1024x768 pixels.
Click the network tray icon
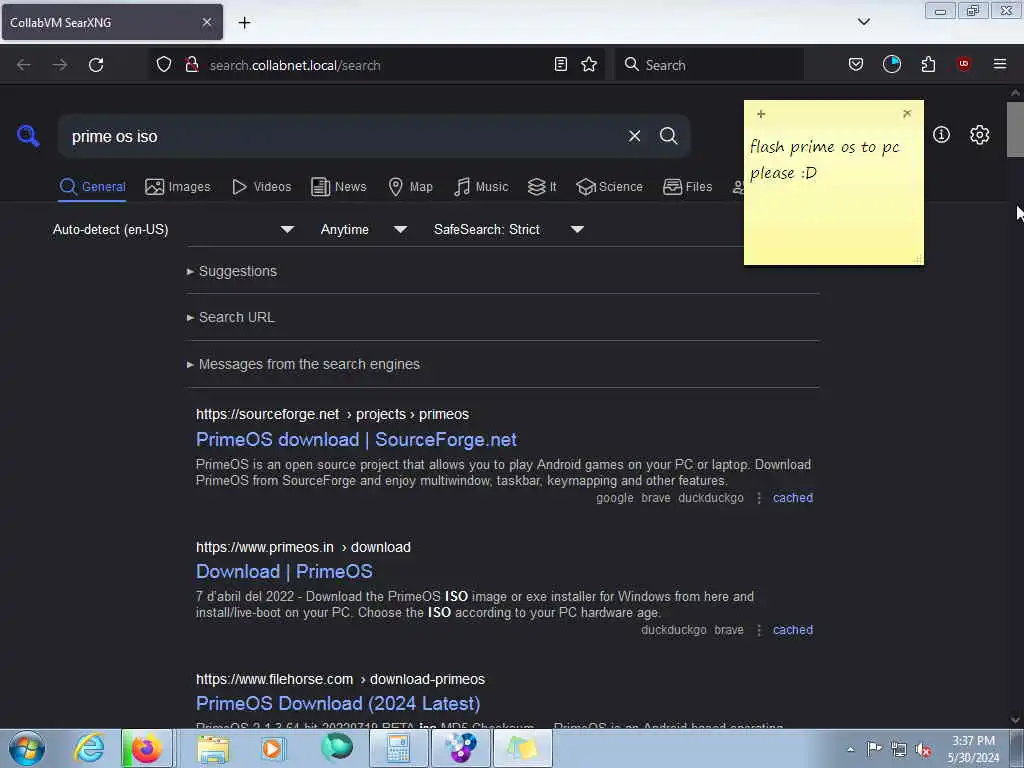pos(899,750)
